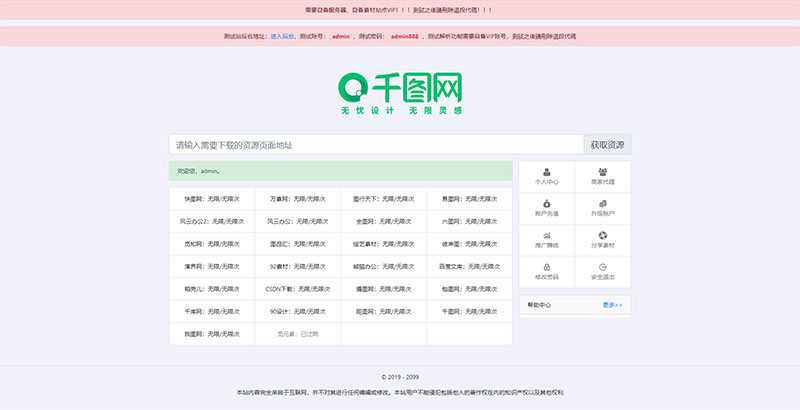Click the 千图网 quota cell in the table
800x410 pixels.
[469, 311]
